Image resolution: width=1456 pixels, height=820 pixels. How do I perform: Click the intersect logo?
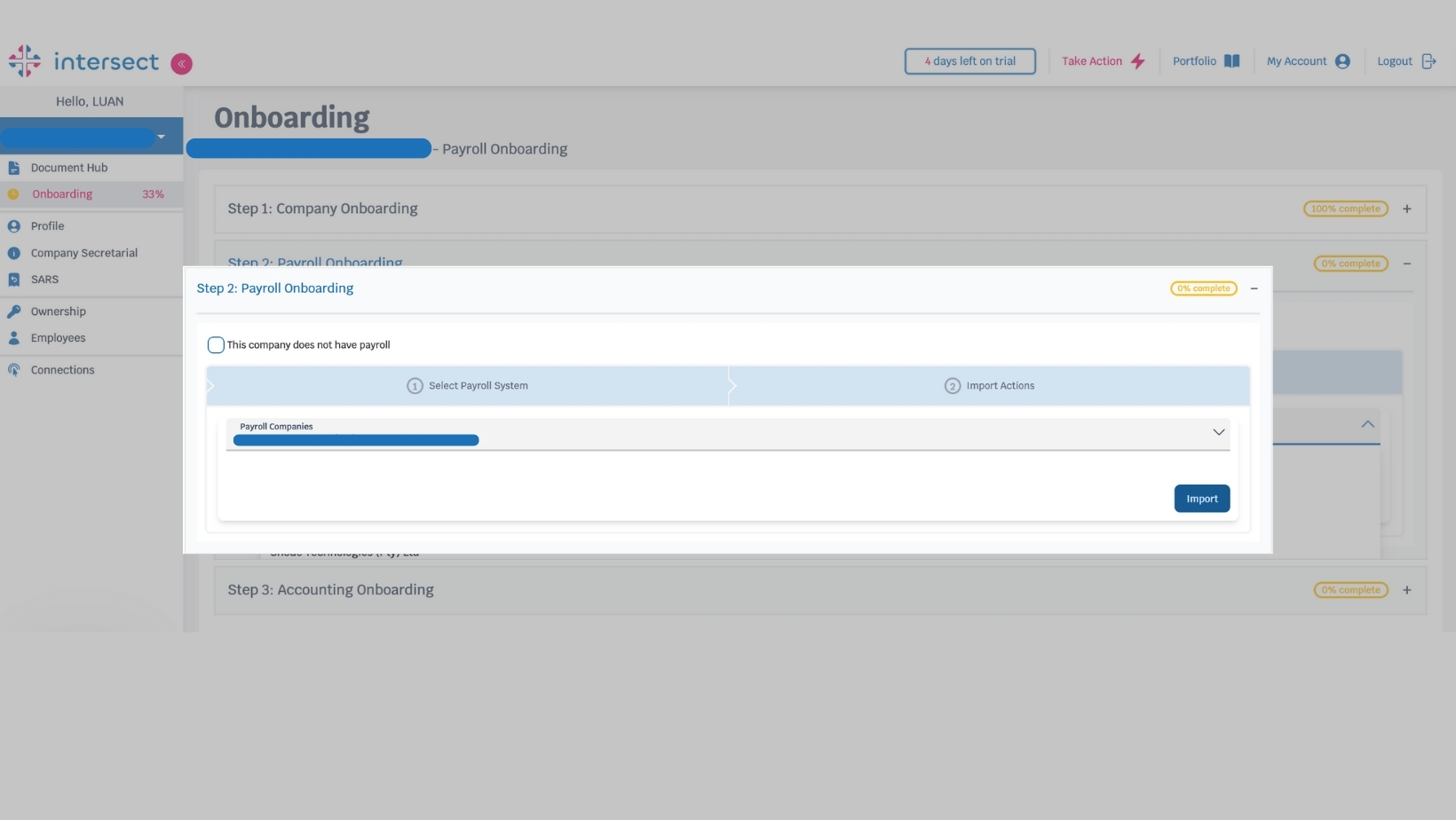83,61
